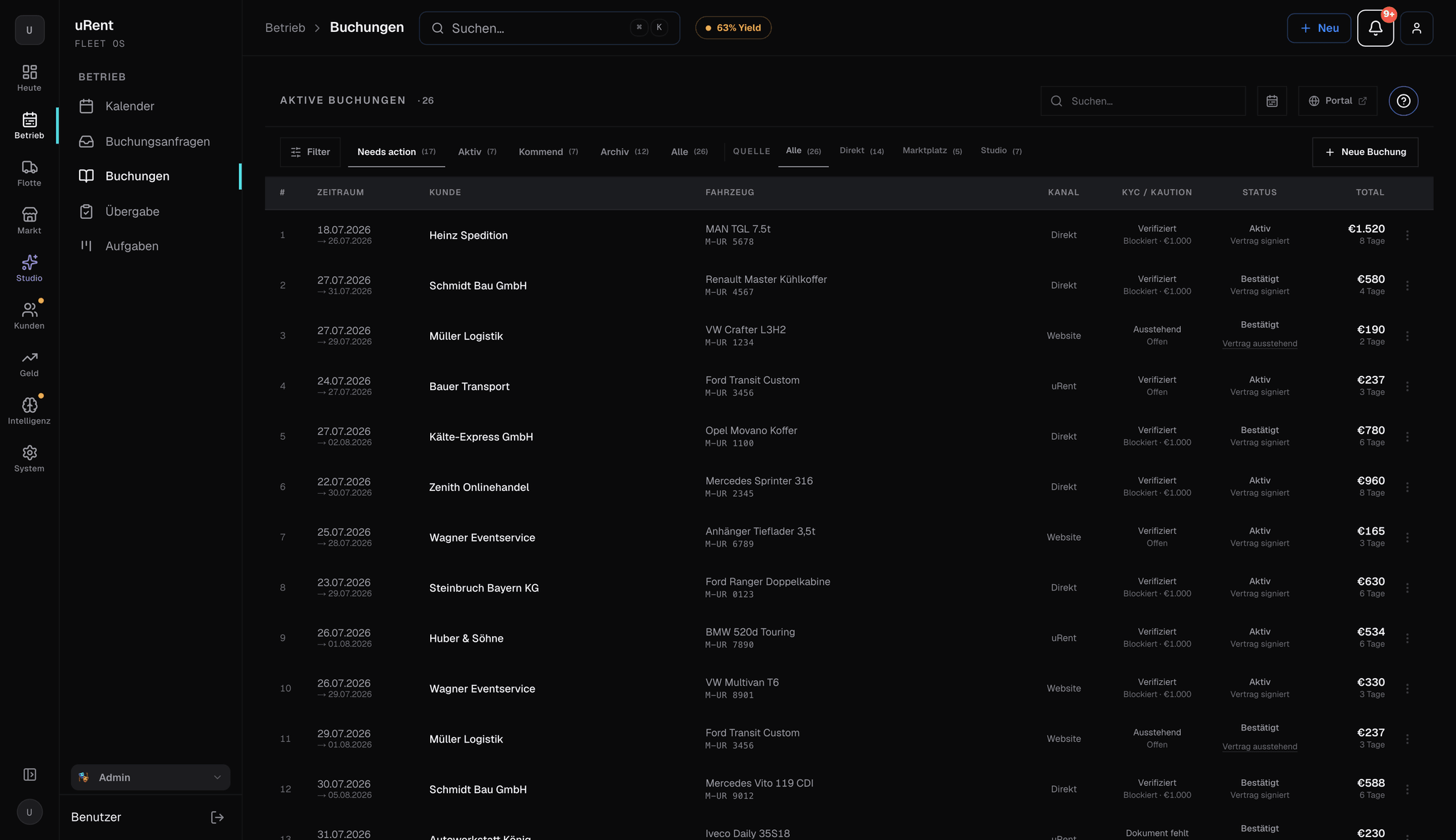This screenshot has width=1456, height=840.
Task: Click vehicle Renault Master Kühlkoffer
Action: [766, 279]
